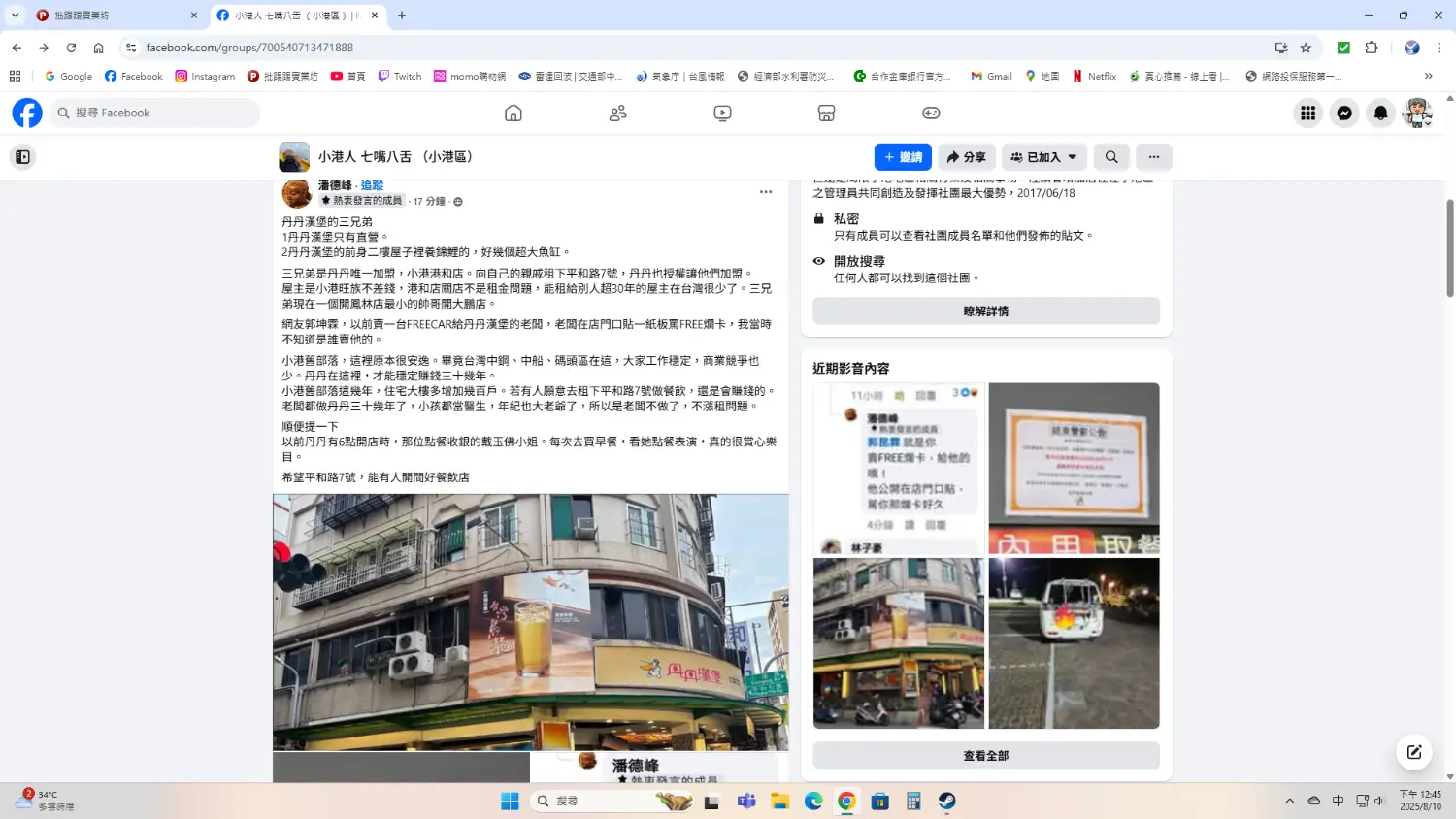Open the Create menu plus icon
The width and height of the screenshot is (1456, 819).
coord(930,113)
